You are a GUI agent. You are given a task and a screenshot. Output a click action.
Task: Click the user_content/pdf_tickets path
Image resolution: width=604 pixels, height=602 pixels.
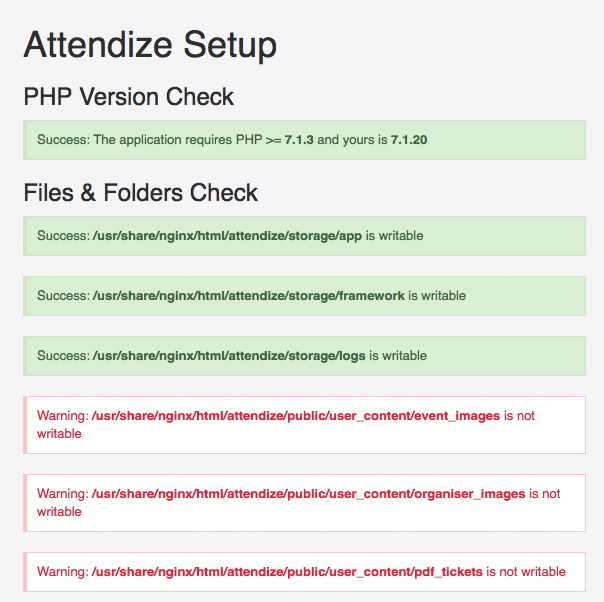287,572
